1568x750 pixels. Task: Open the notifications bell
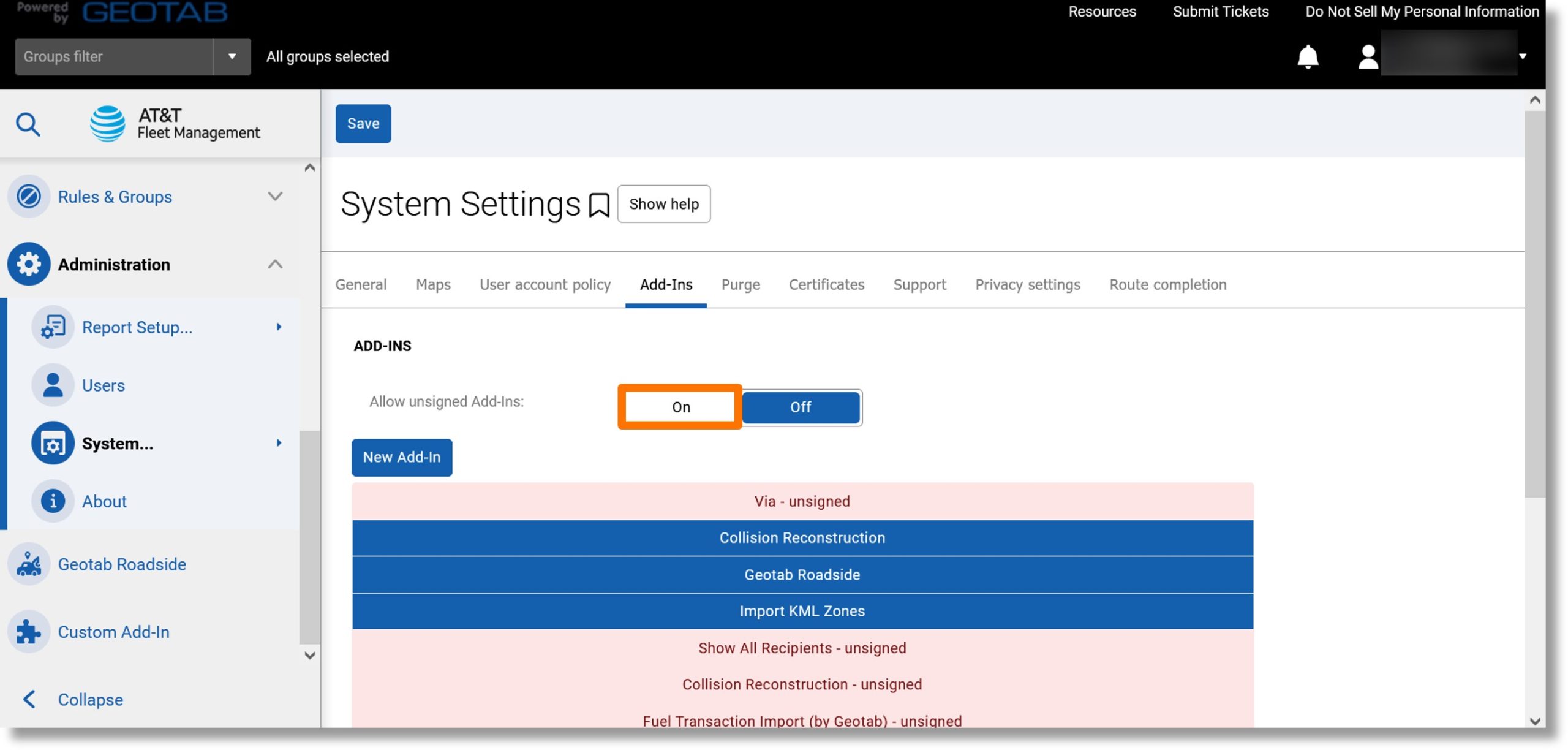tap(1308, 56)
